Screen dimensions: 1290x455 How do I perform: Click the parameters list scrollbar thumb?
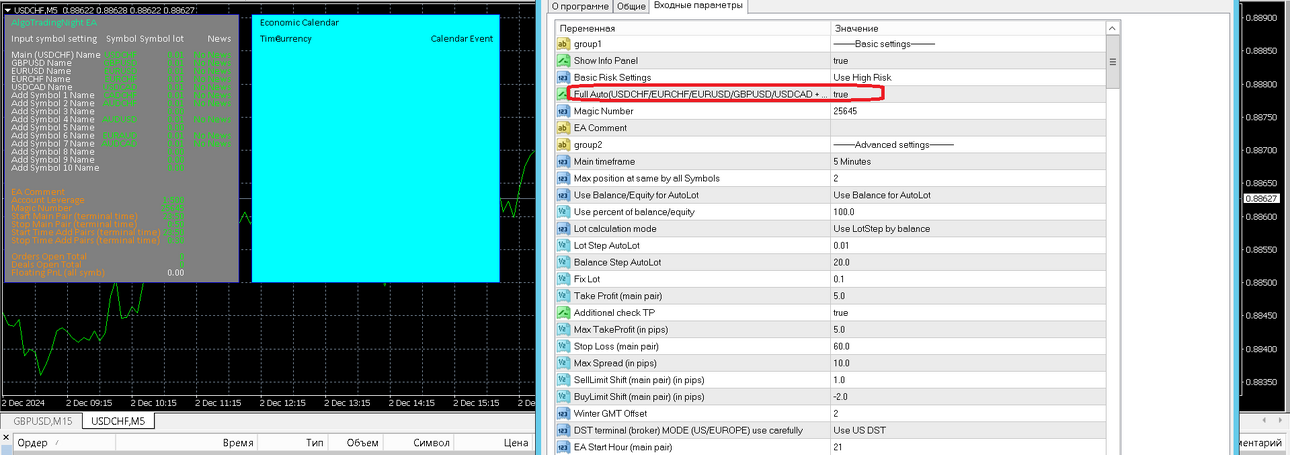tap(1112, 60)
